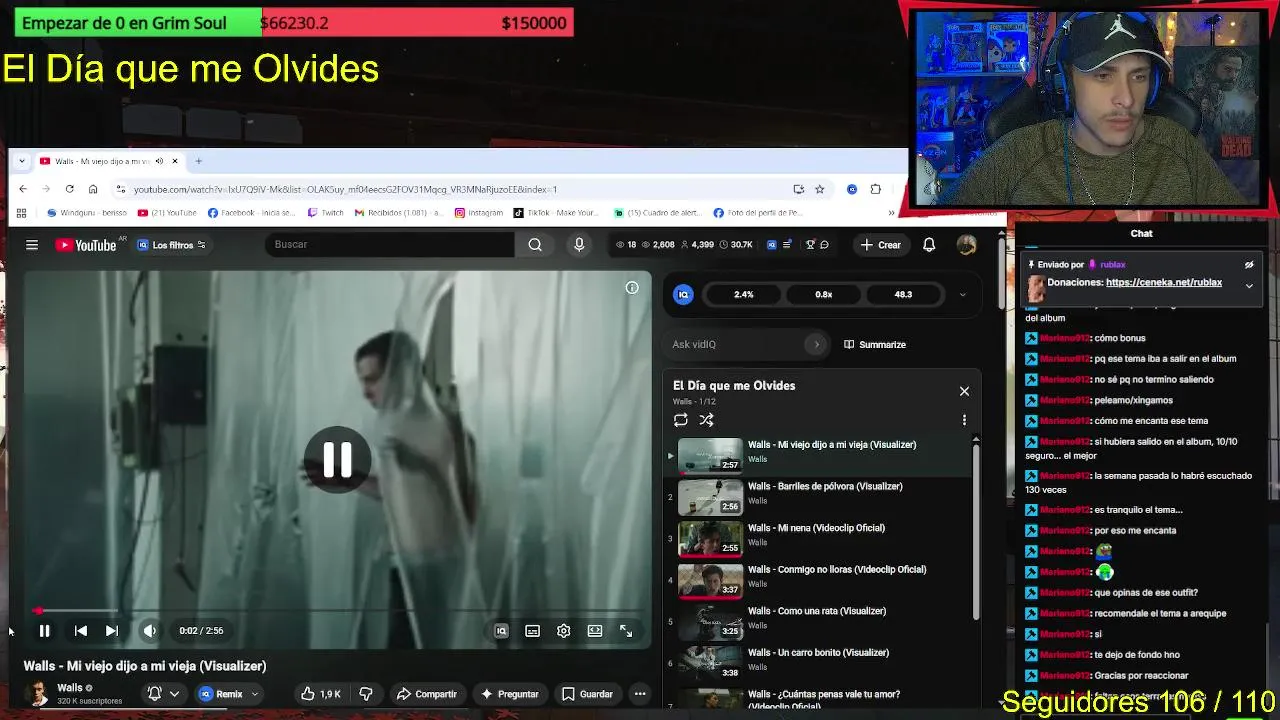The height and width of the screenshot is (720, 1280).
Task: Open the account avatar menu
Action: (x=966, y=245)
